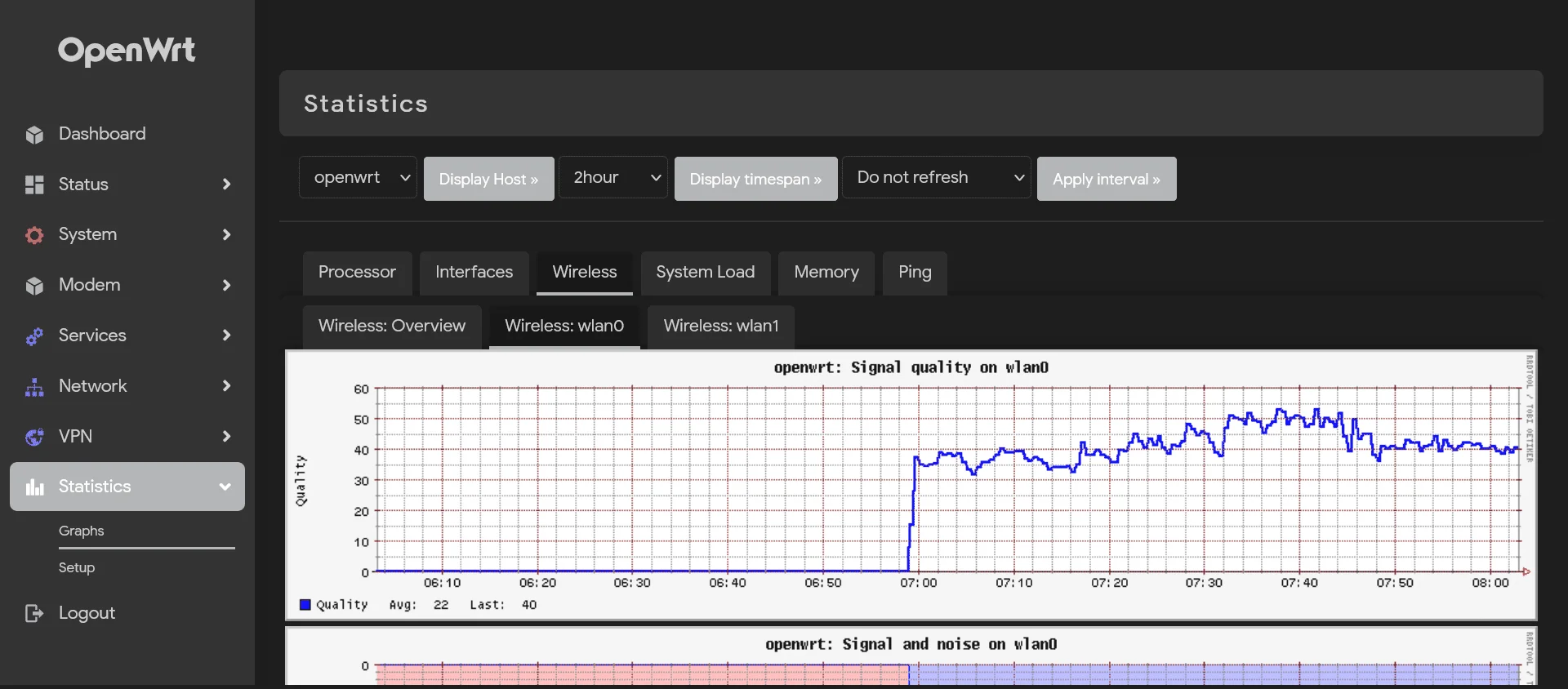Click the OpenWrt logo

(127, 51)
